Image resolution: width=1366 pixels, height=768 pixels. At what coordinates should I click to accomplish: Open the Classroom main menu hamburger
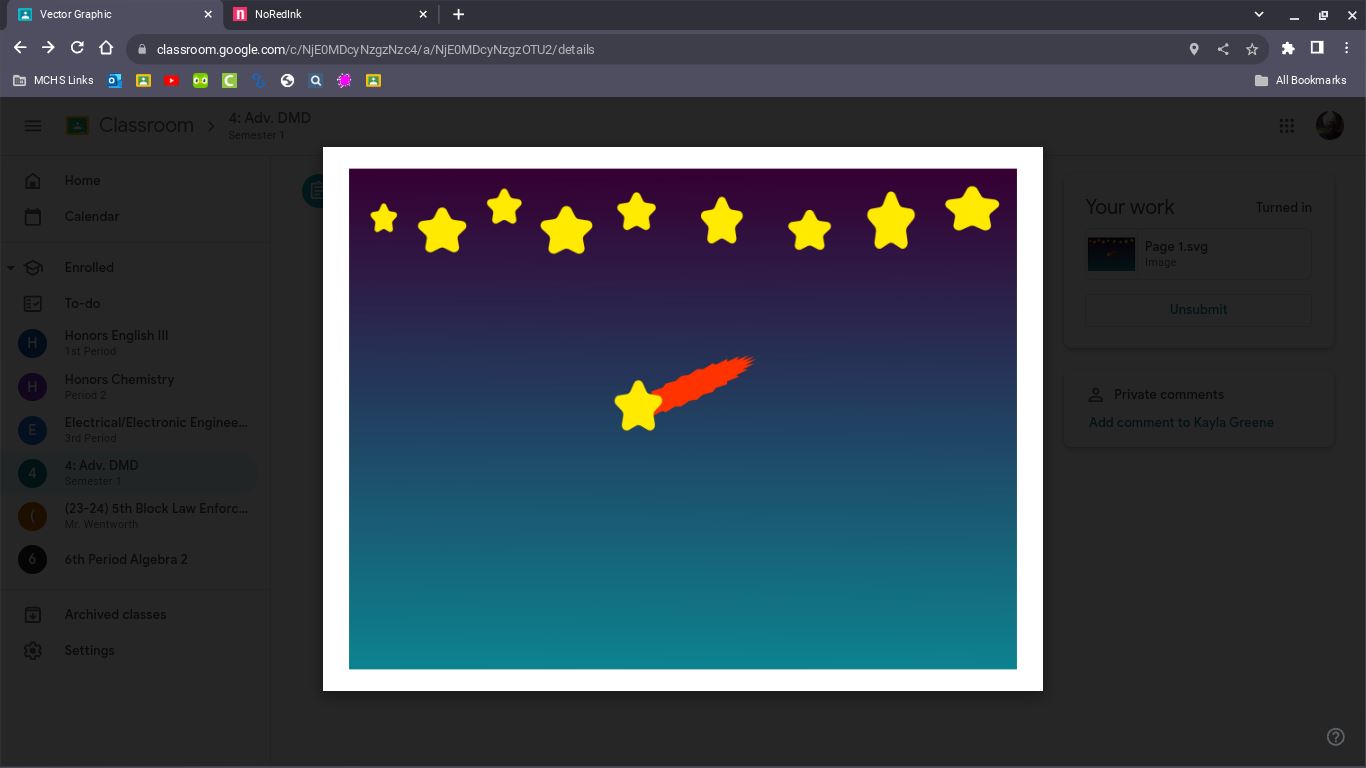point(33,125)
